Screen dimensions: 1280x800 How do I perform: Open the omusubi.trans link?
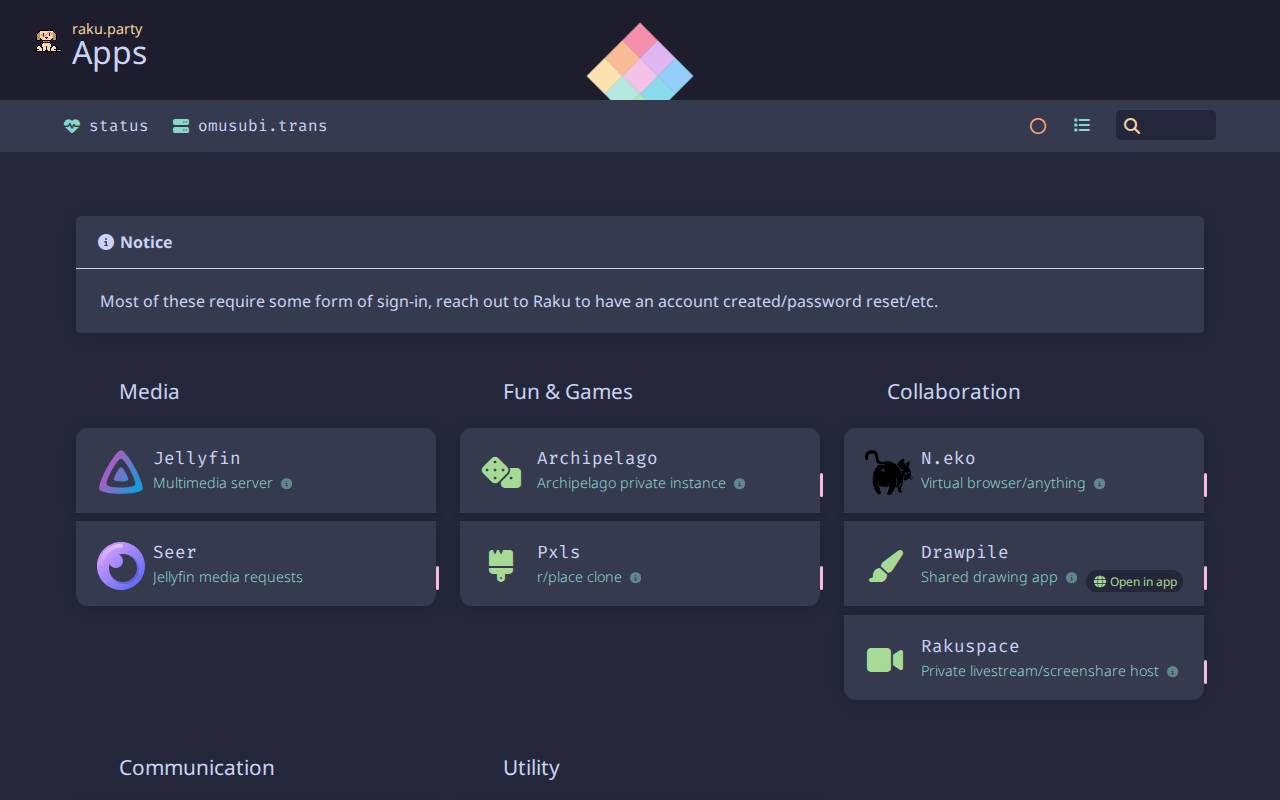coord(250,126)
